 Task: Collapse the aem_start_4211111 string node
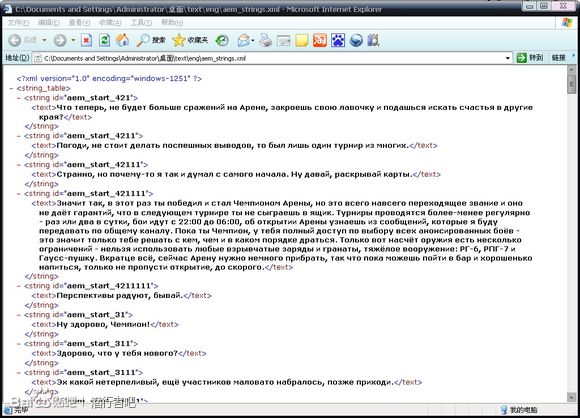[18, 286]
